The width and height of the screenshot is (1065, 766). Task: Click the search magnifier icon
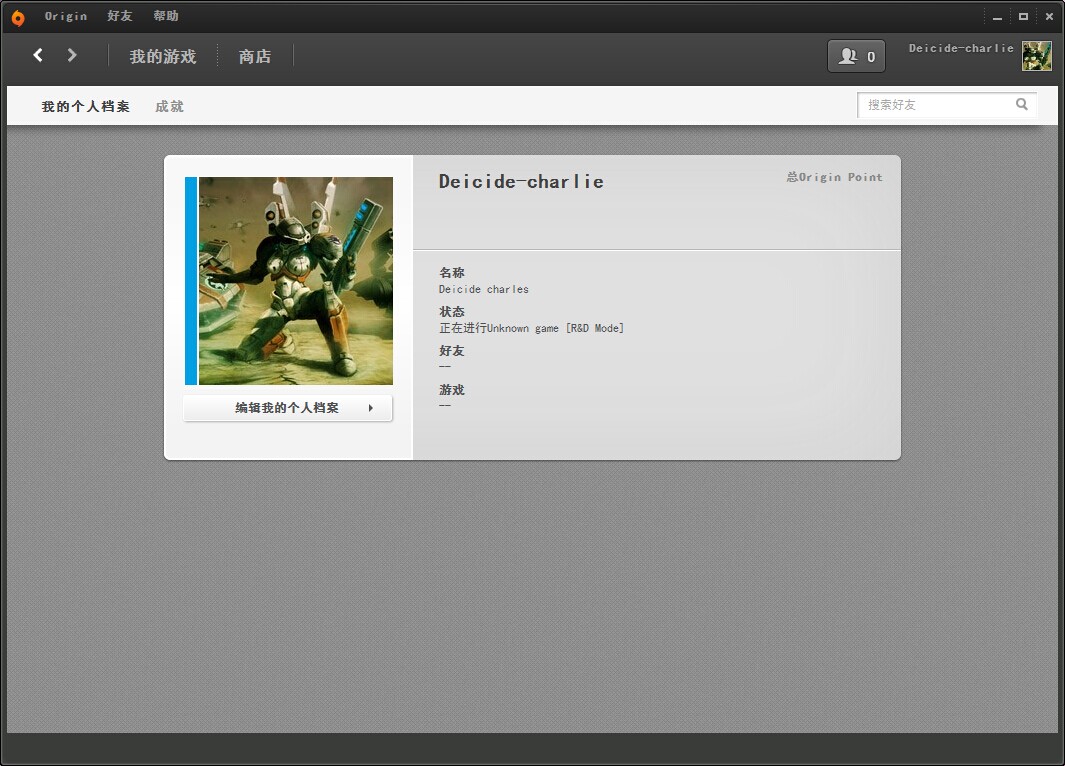[1022, 105]
